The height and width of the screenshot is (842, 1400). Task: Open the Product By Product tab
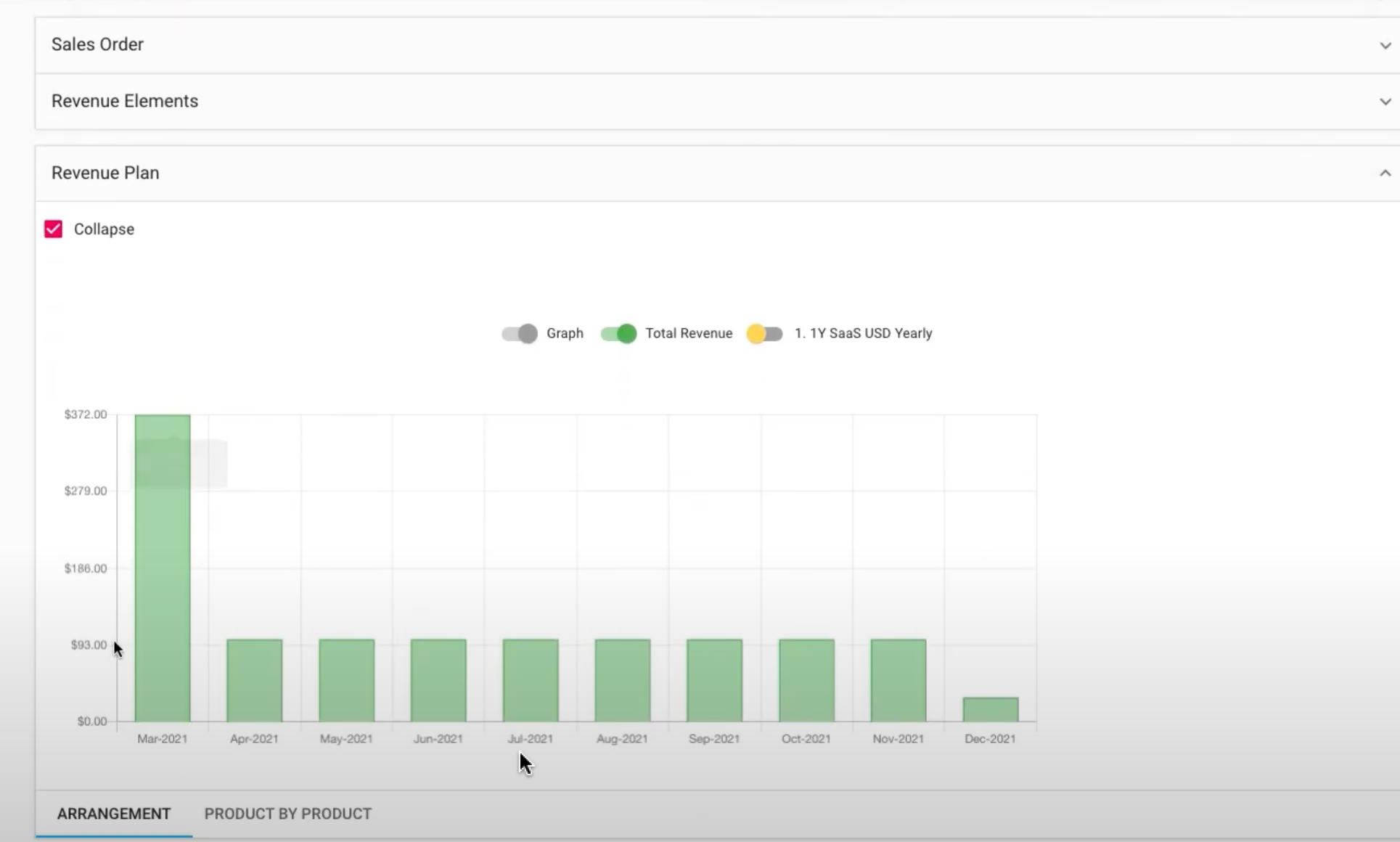(287, 814)
